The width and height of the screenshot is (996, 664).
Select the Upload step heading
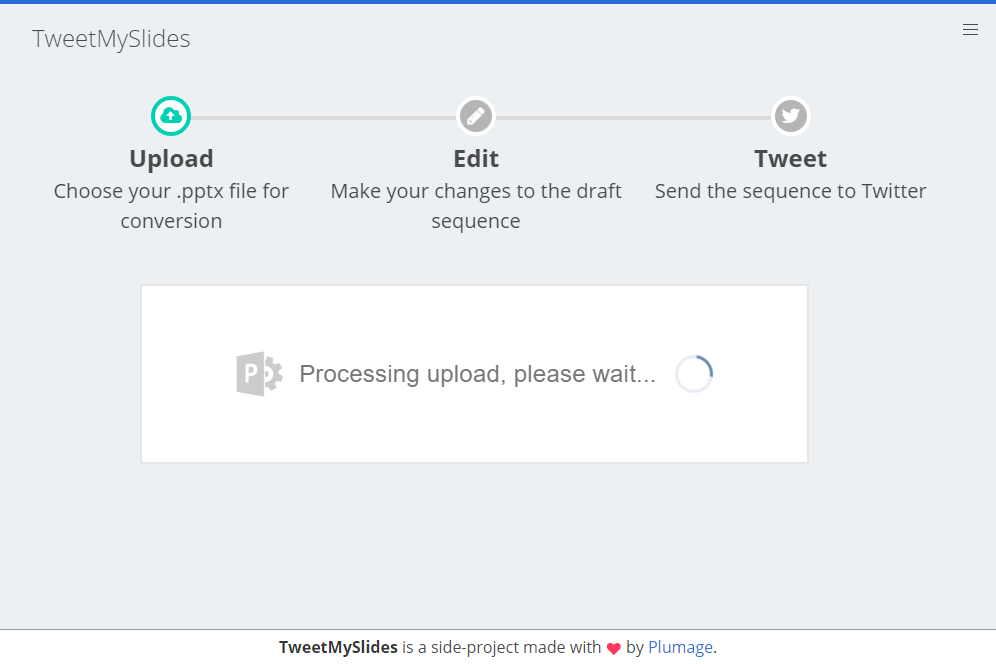point(172,159)
